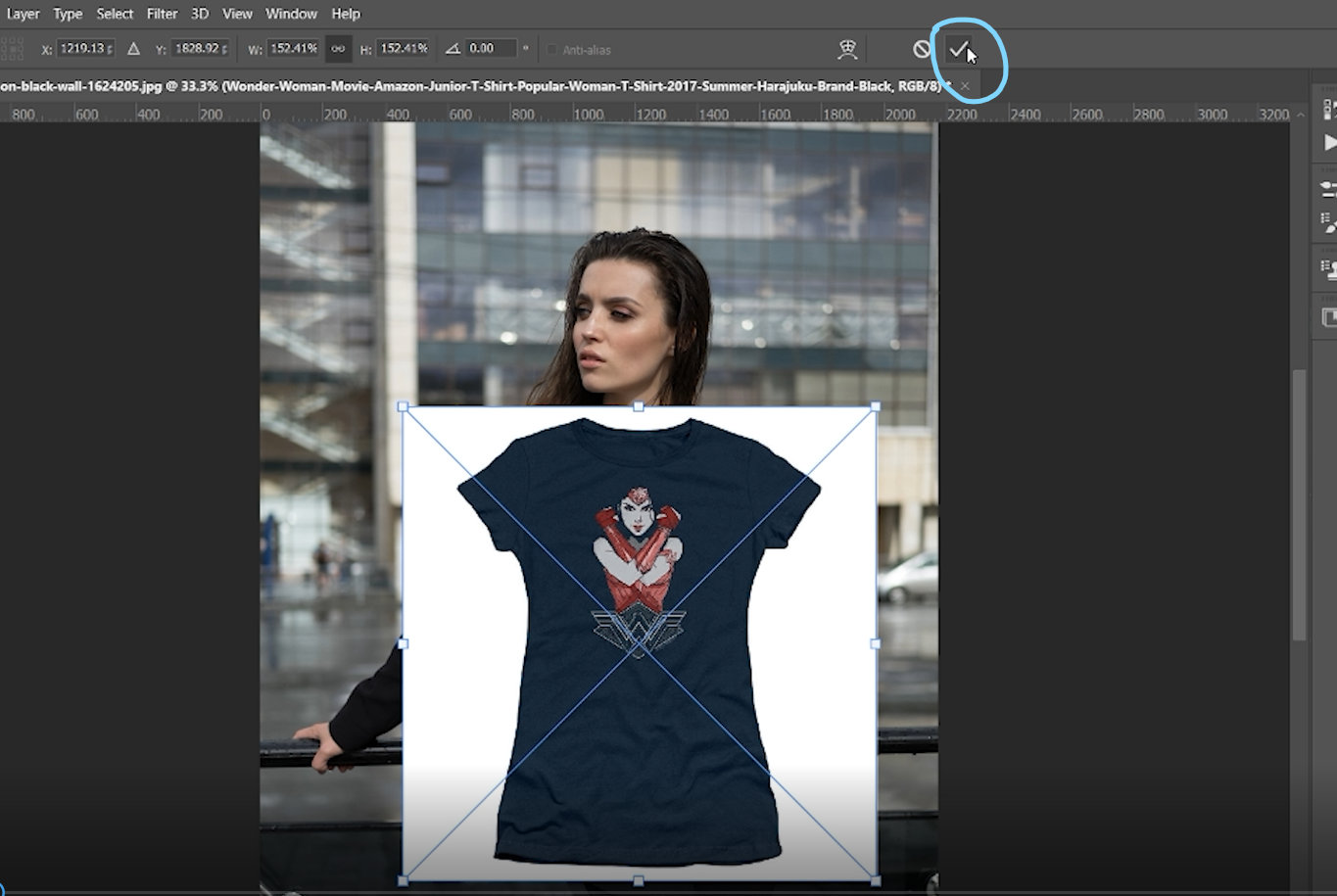Image resolution: width=1337 pixels, height=896 pixels.
Task: Toggle the width/height aspect ratio link
Action: [x=339, y=47]
